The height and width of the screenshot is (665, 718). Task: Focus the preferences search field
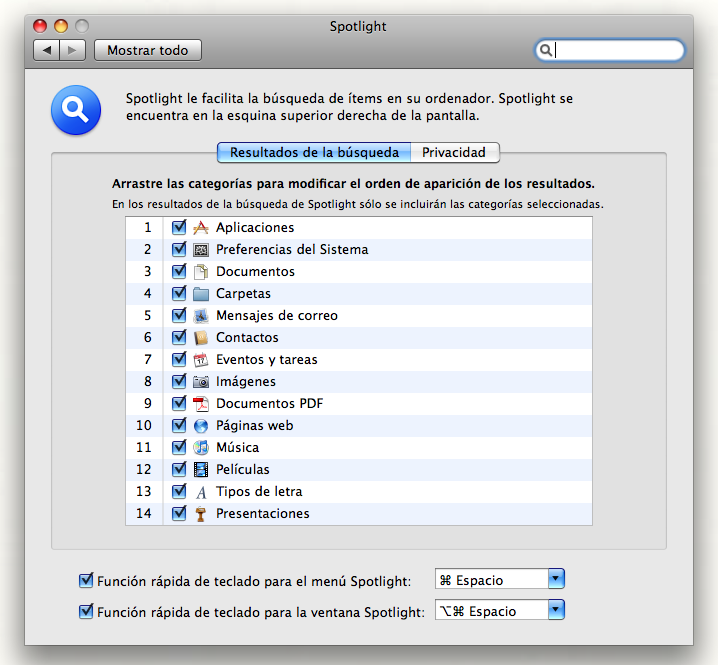(x=609, y=50)
